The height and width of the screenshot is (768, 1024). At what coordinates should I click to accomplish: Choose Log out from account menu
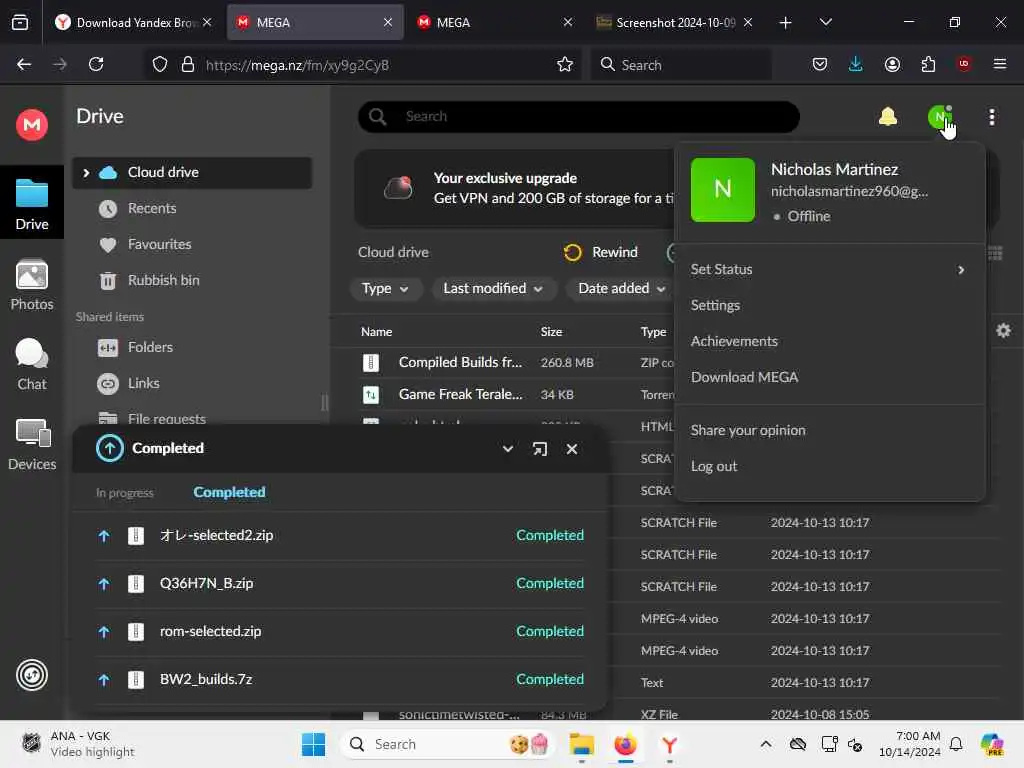(714, 466)
